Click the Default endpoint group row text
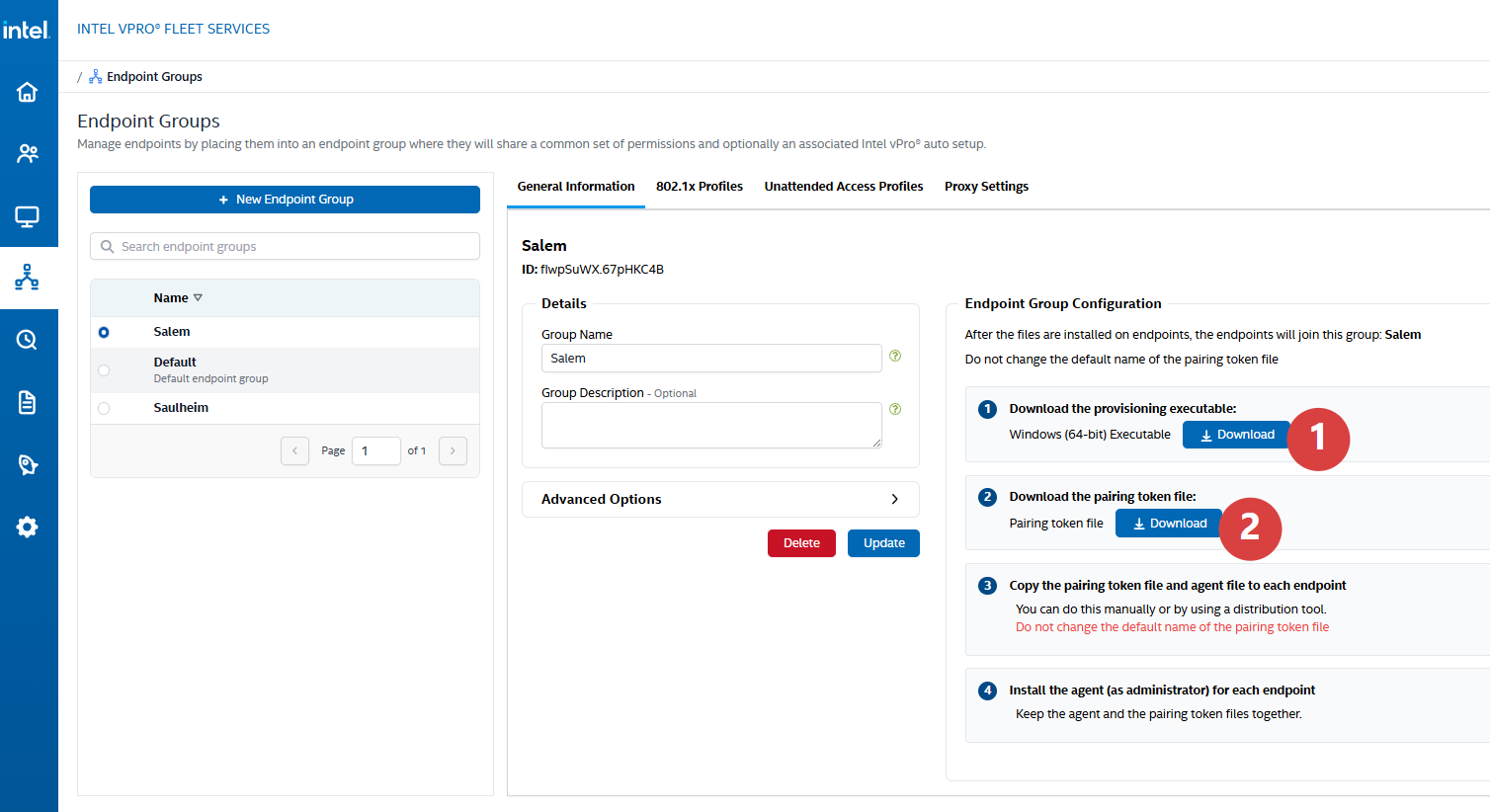 210,378
